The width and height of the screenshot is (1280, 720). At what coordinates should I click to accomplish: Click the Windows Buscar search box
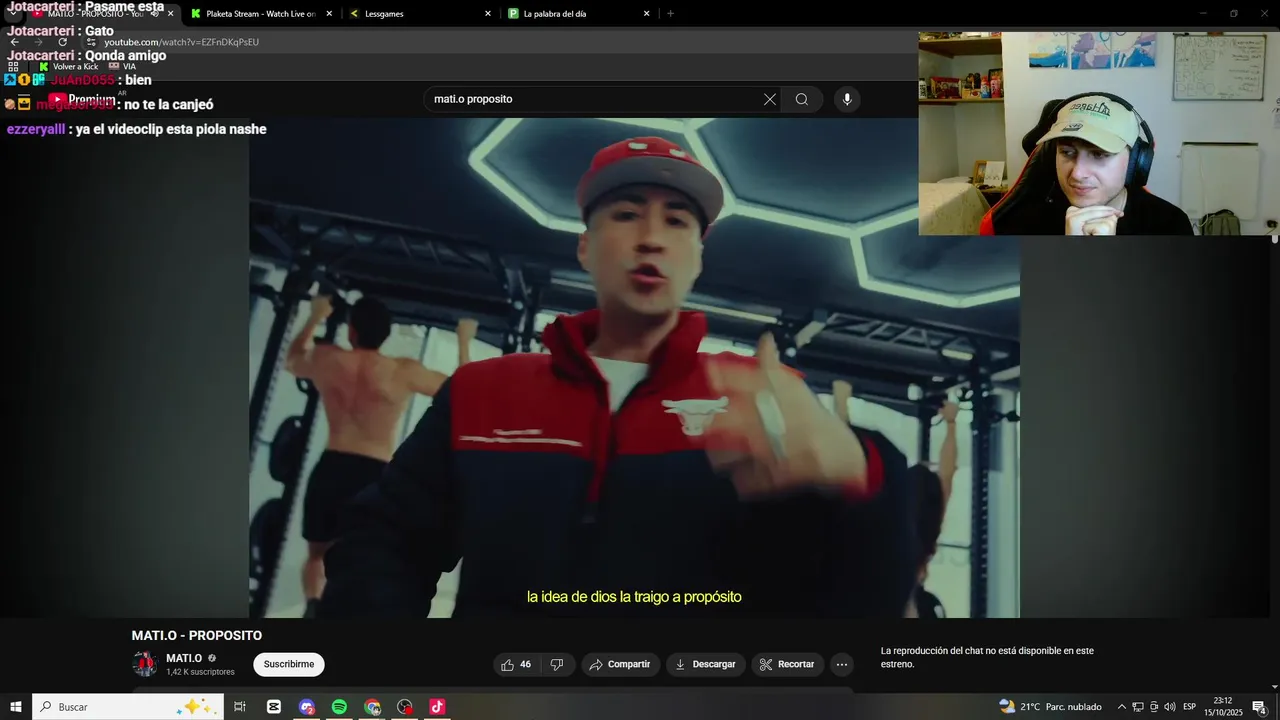pyautogui.click(x=127, y=707)
